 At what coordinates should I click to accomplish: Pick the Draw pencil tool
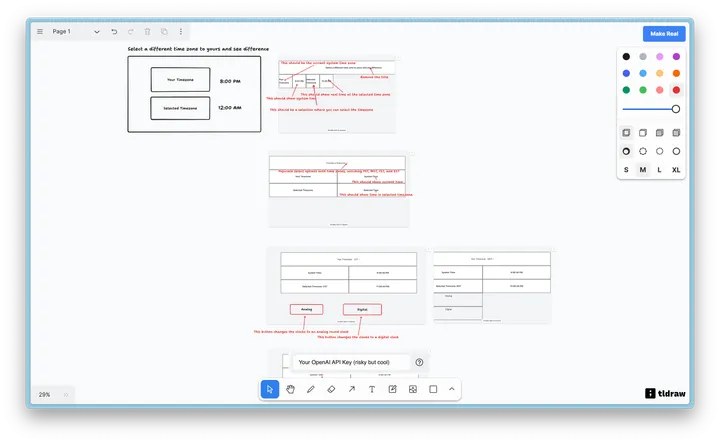click(311, 389)
